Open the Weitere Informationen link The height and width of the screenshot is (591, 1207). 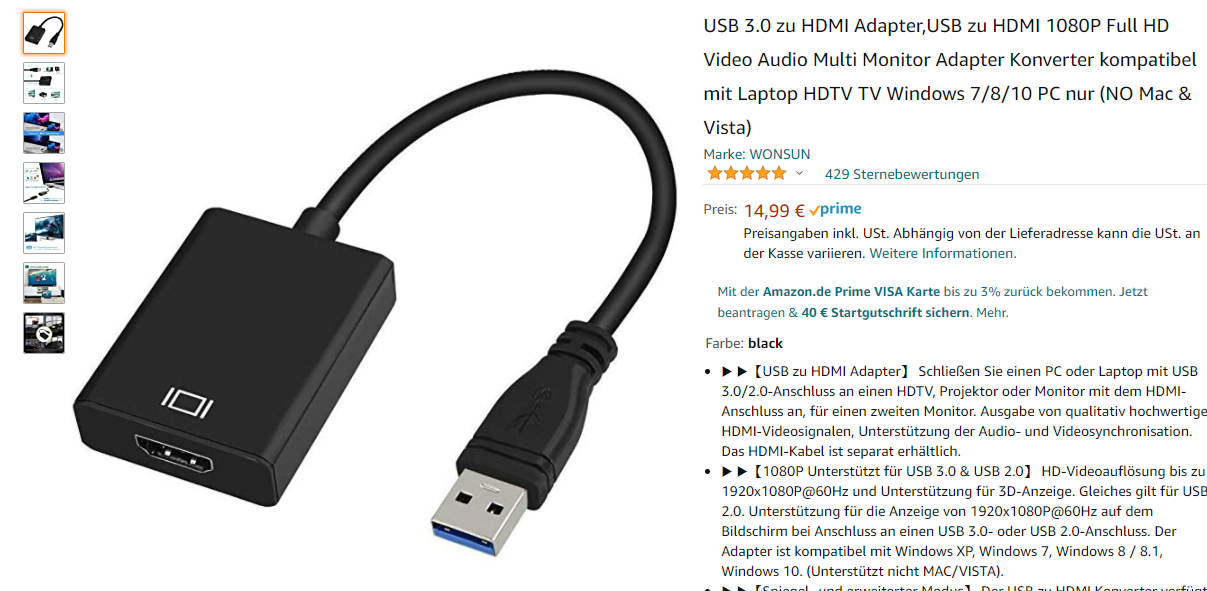tap(943, 253)
